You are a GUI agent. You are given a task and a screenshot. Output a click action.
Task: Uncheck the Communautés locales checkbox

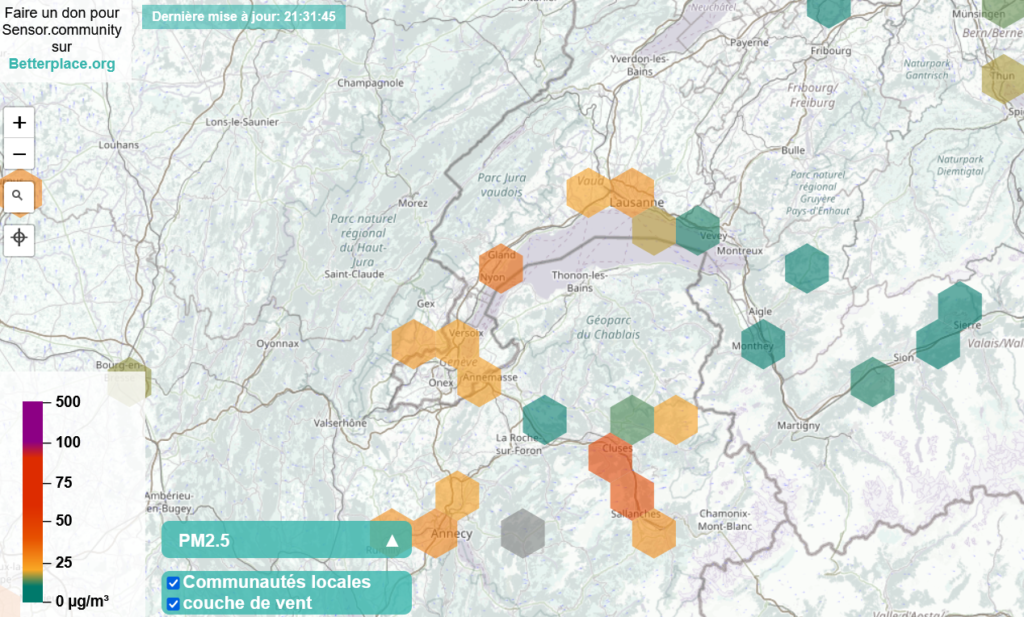[x=173, y=582]
